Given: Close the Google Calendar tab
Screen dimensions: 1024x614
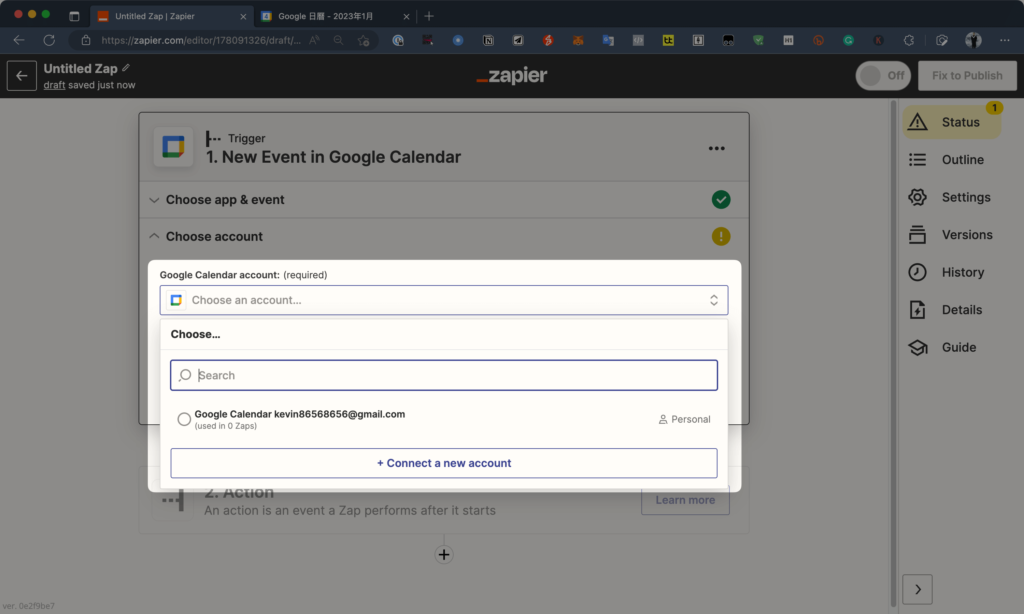Looking at the screenshot, I should pos(406,16).
